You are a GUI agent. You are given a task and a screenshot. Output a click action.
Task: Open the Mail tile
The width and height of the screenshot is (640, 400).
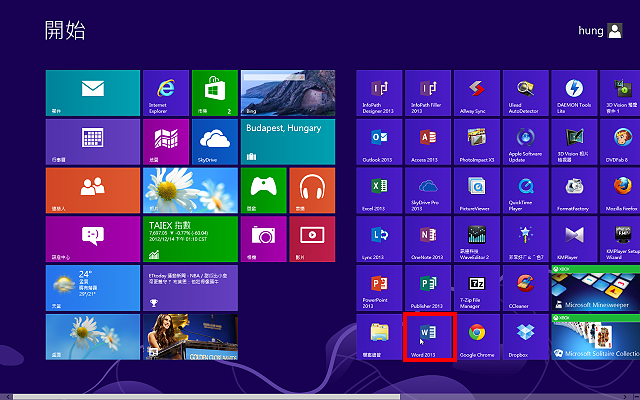click(93, 93)
